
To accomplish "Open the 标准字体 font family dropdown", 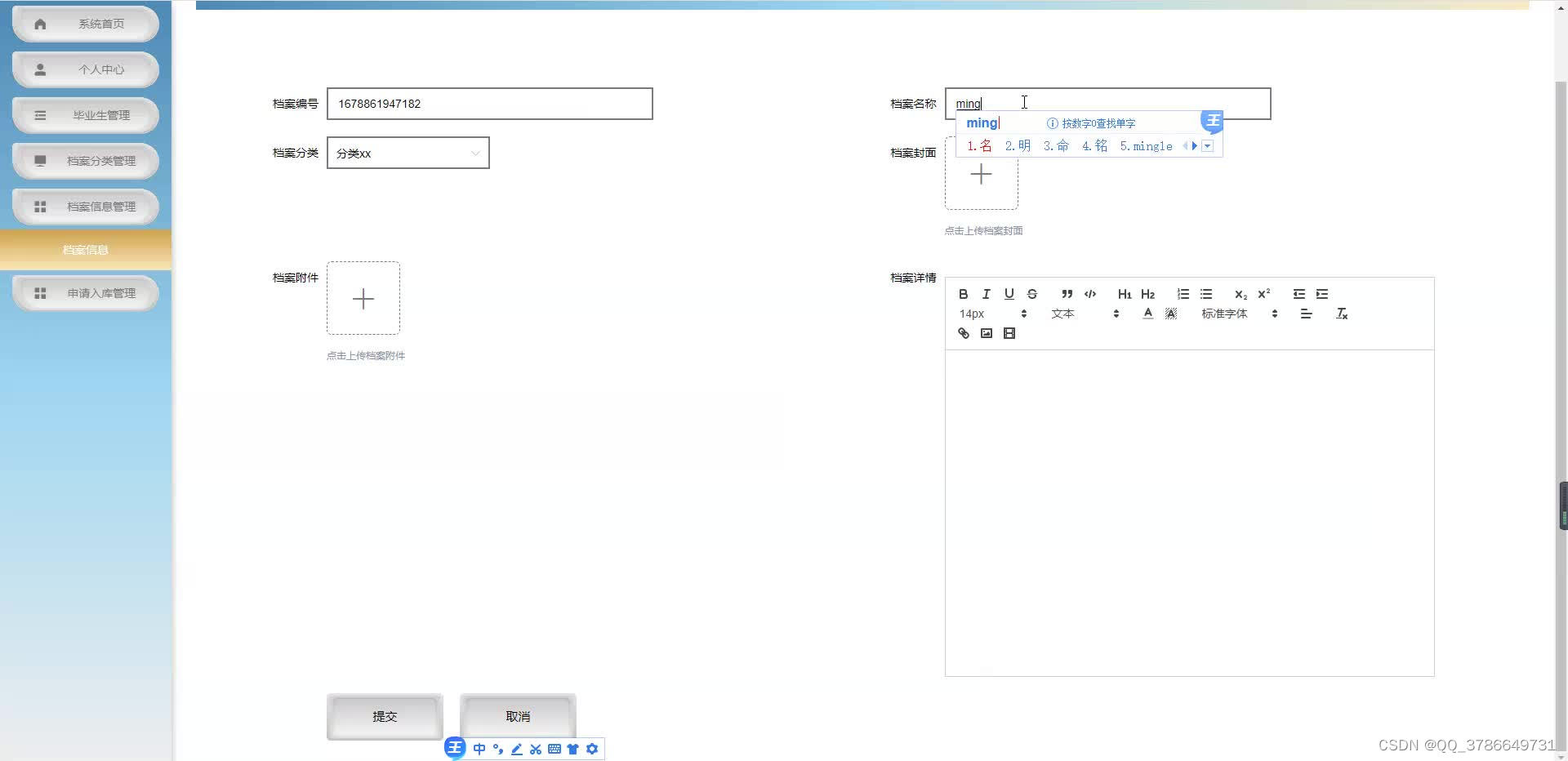I will tap(1240, 314).
